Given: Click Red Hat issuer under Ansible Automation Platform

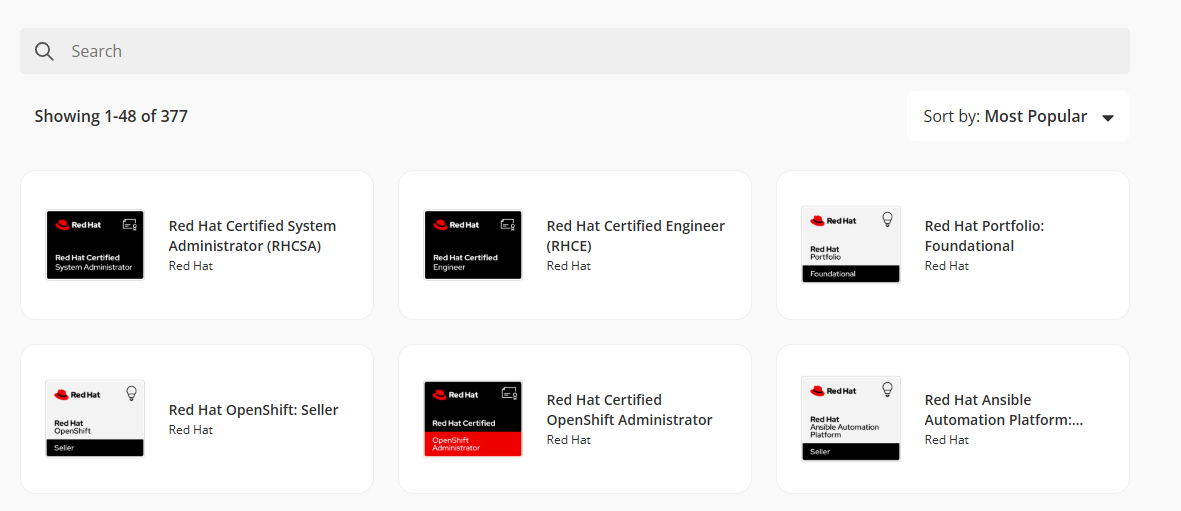Looking at the screenshot, I should pyautogui.click(x=947, y=440).
